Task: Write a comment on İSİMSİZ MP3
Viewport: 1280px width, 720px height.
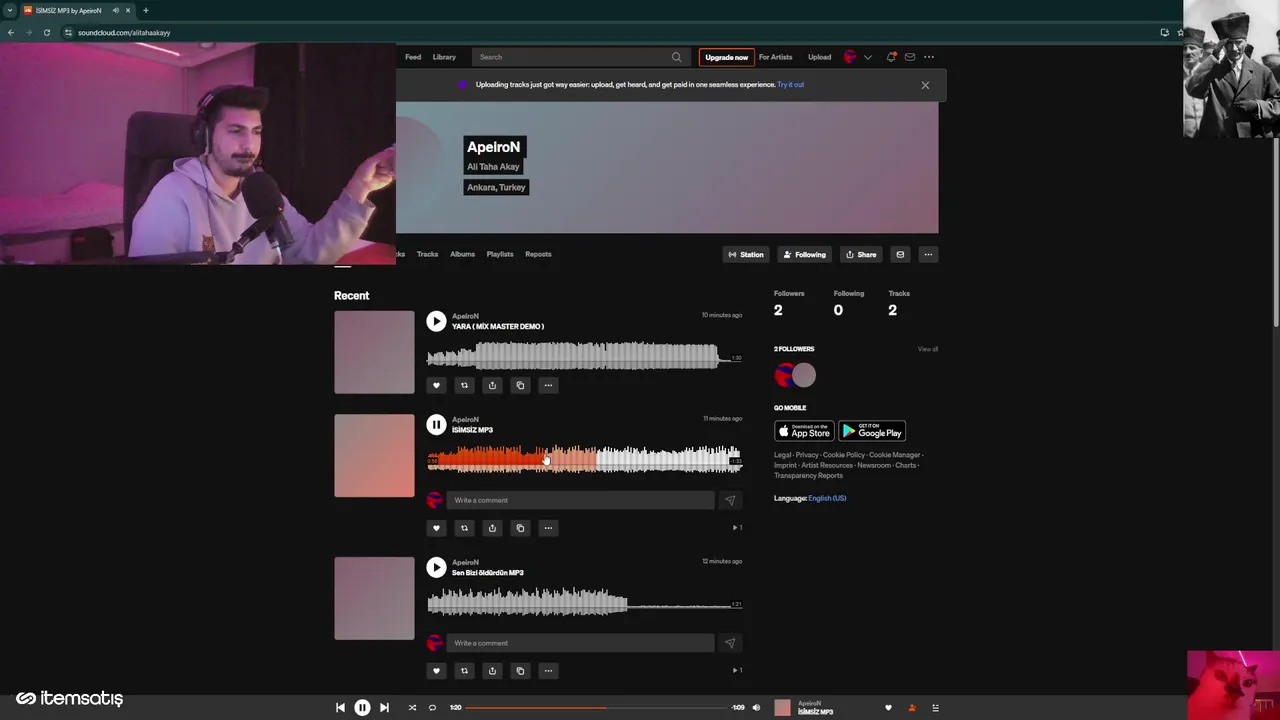Action: [x=580, y=500]
